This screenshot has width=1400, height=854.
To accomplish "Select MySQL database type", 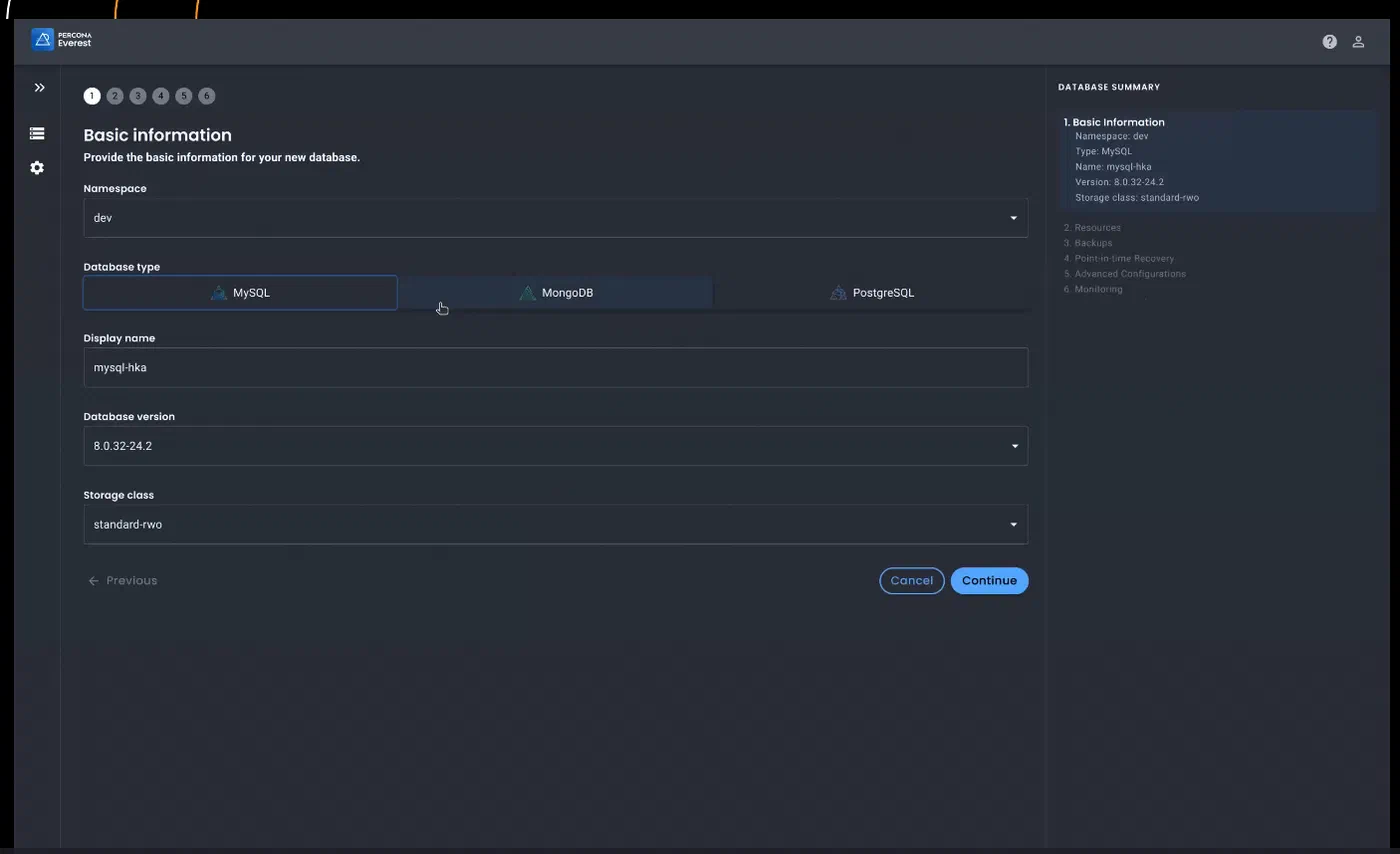I will 240,293.
